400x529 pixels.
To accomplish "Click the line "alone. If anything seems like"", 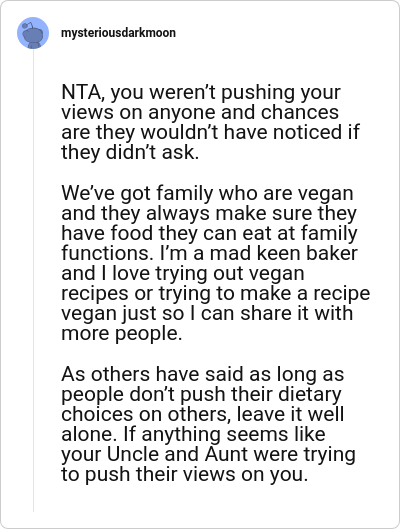I will tap(193, 434).
